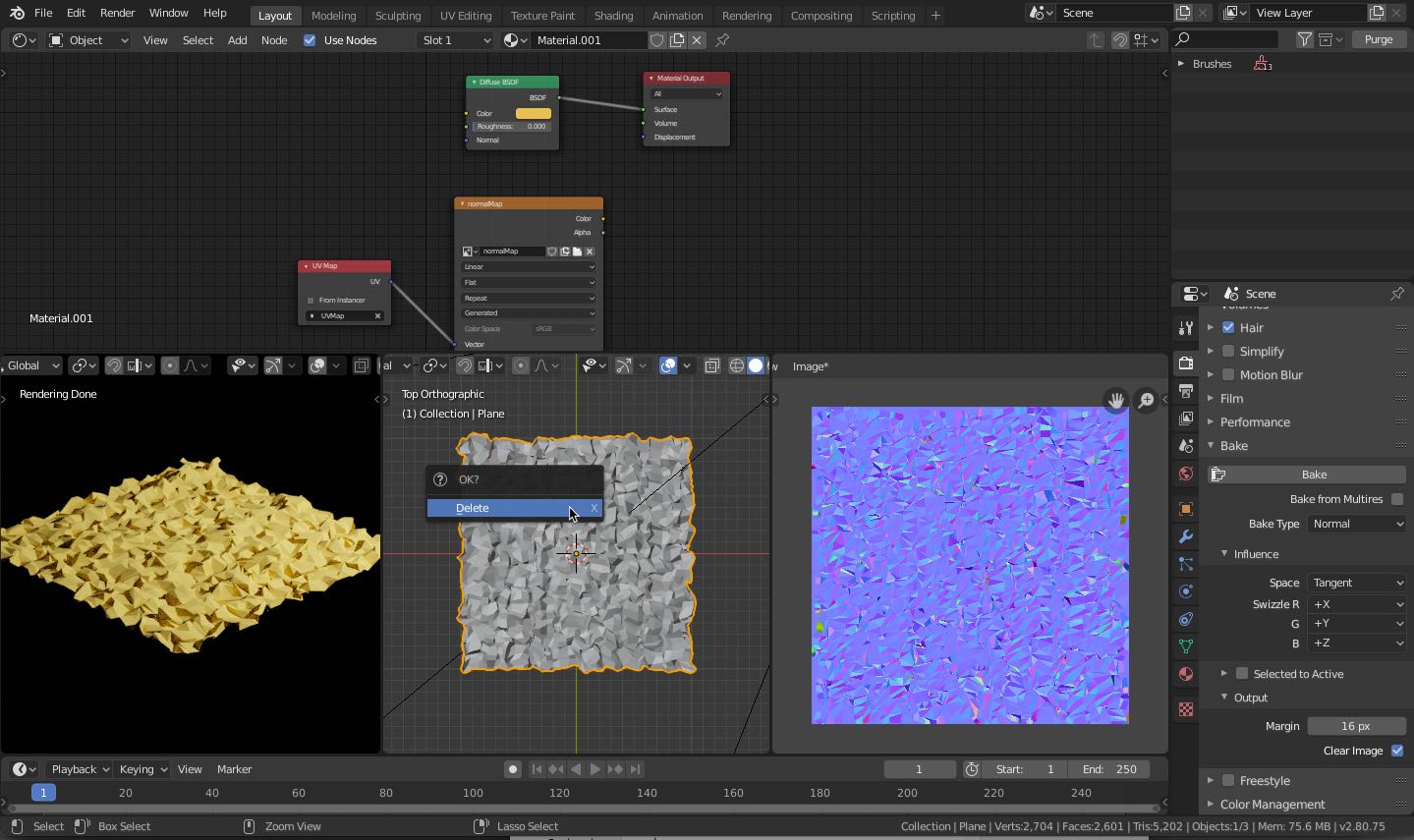
Task: Open the Object Data green triangle icon
Action: 1186,646
